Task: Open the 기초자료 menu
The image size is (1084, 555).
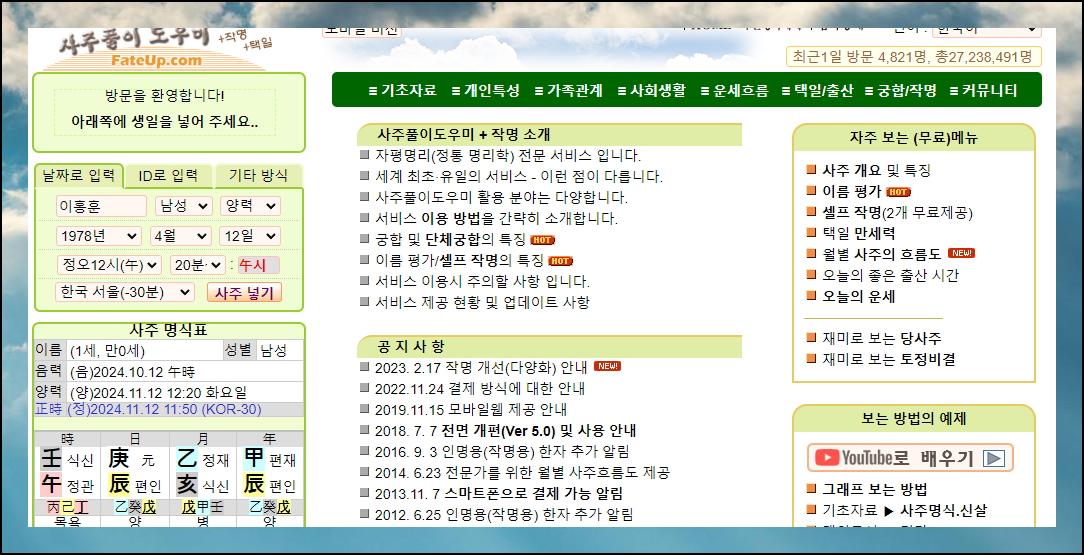Action: [x=402, y=91]
